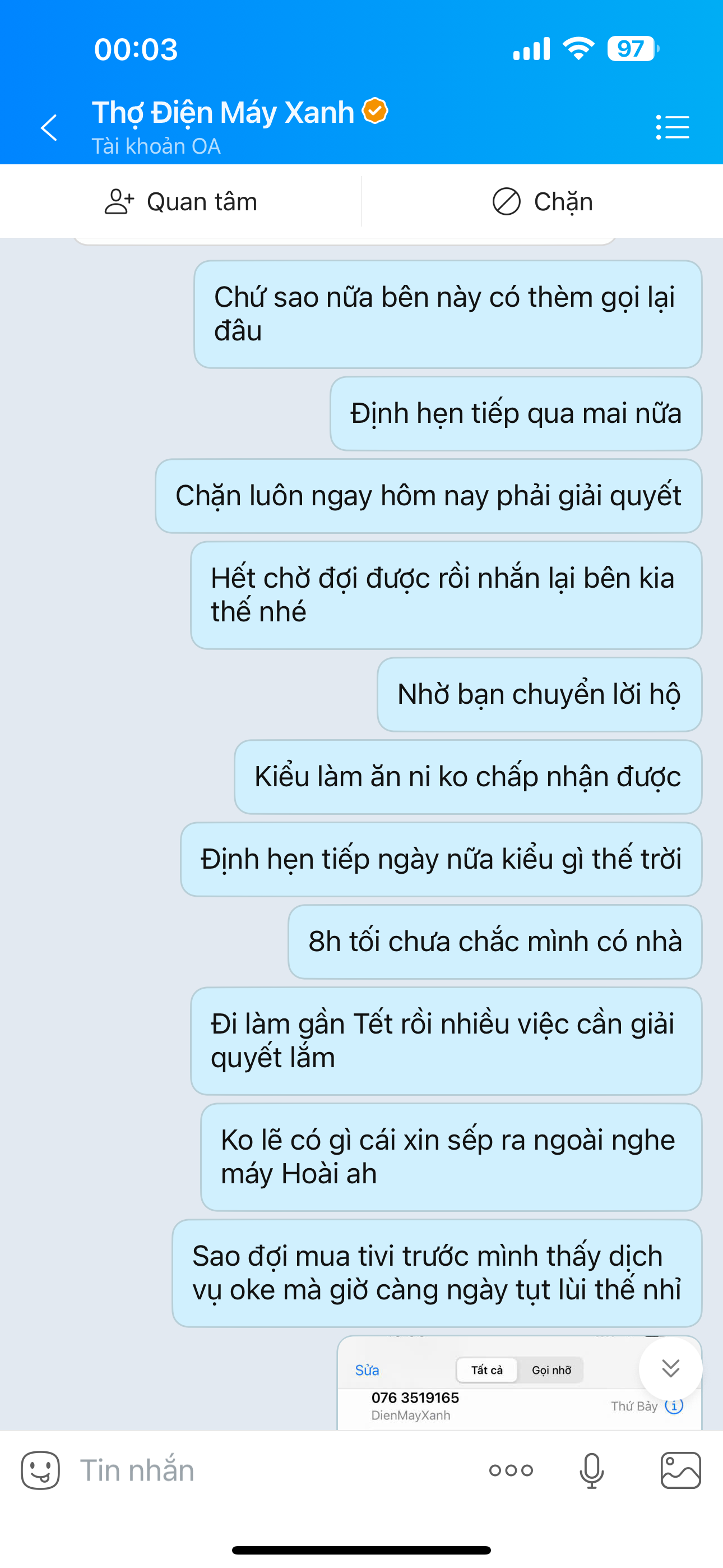Tap the 'Chặn luôn ngay hôm nay phải giải quyết' bubble

click(x=428, y=496)
